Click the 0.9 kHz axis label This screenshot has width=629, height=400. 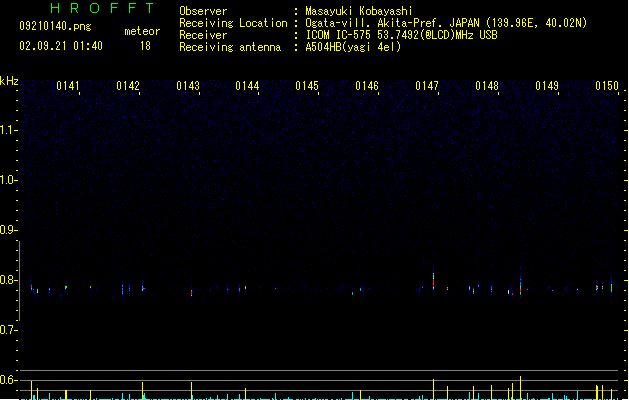[8, 230]
